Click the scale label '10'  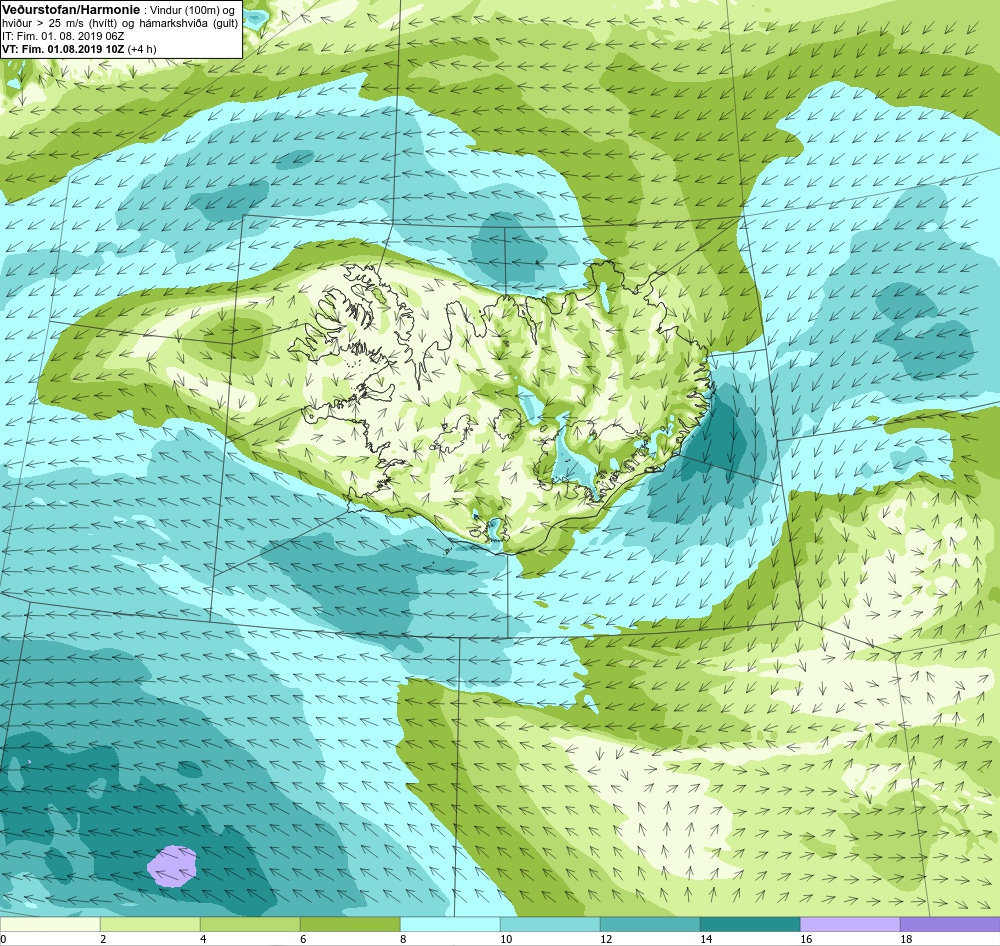(506, 939)
